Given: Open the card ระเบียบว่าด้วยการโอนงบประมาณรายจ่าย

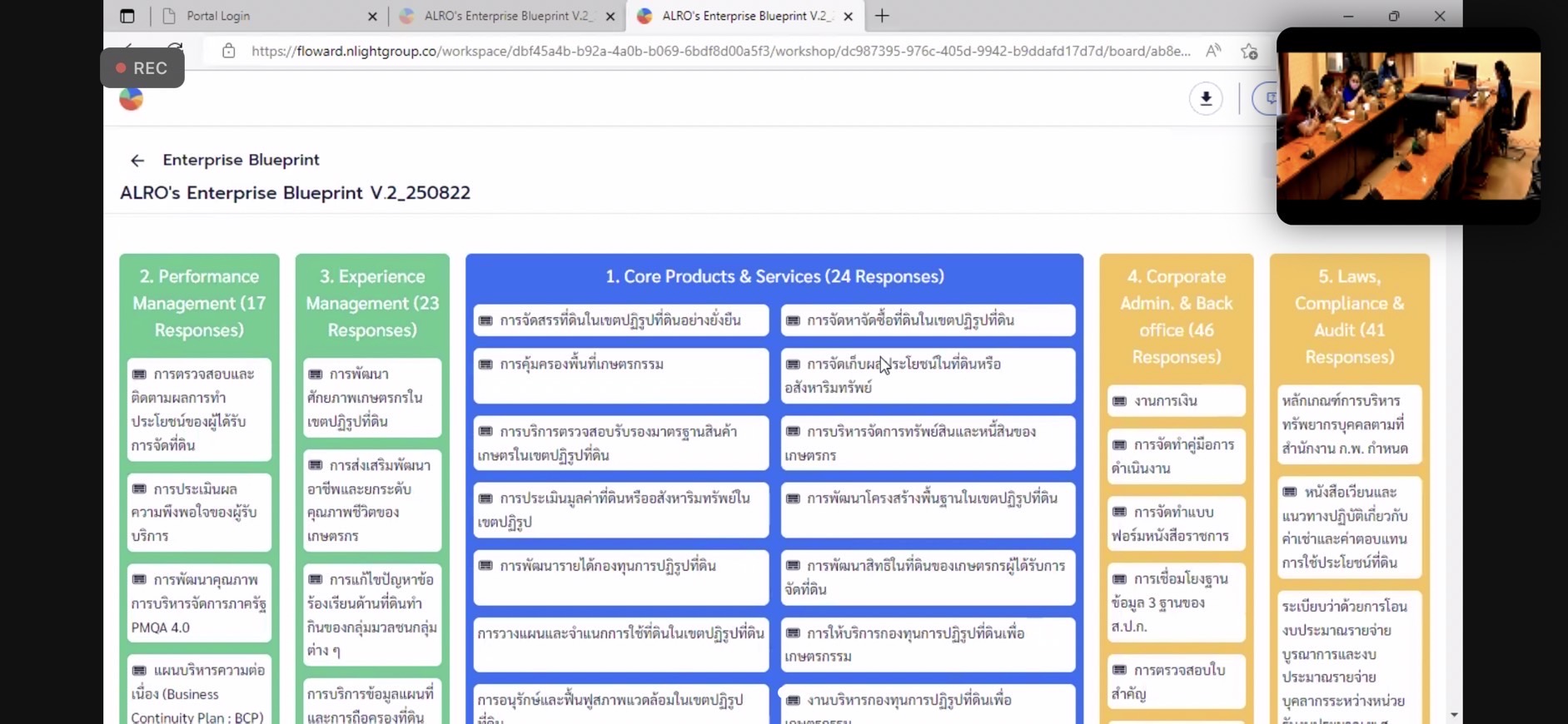Looking at the screenshot, I should tap(1349, 657).
